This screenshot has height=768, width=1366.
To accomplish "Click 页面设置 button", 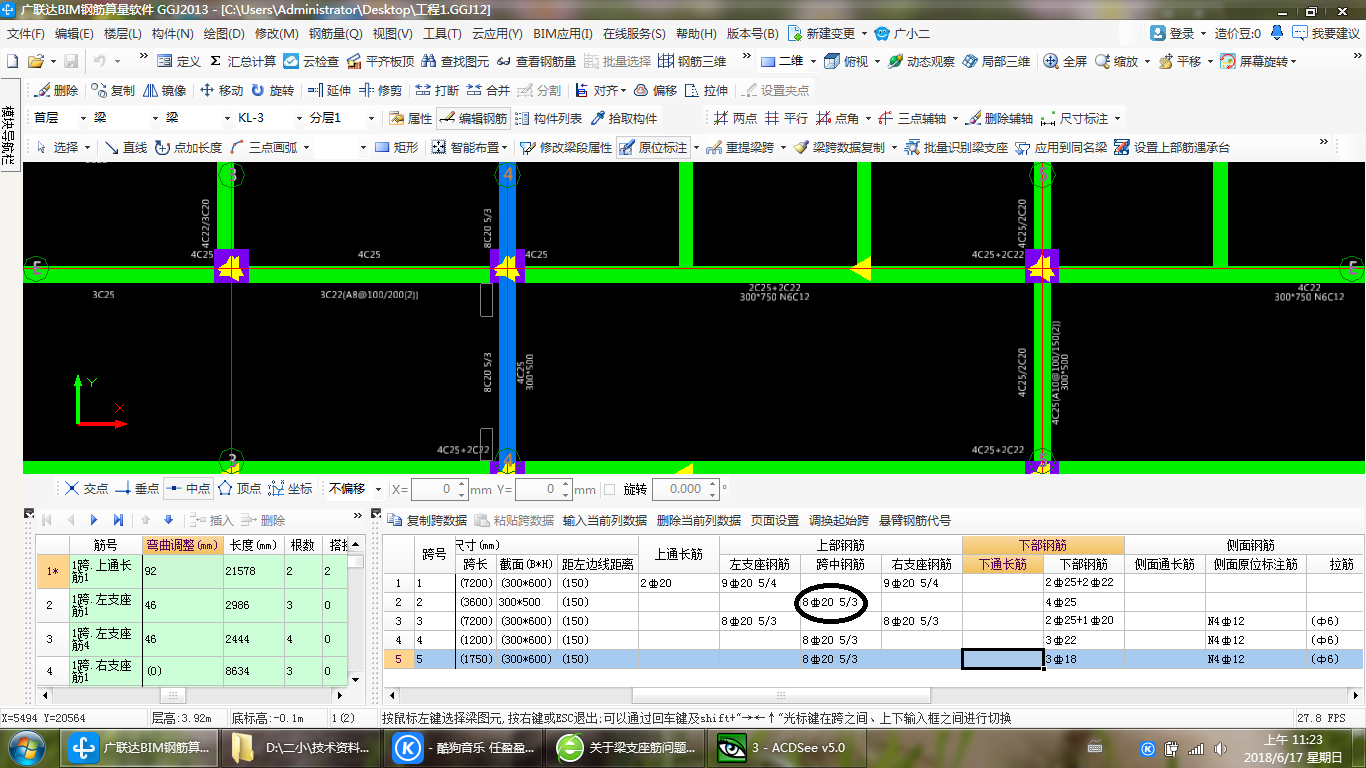I will (x=775, y=521).
